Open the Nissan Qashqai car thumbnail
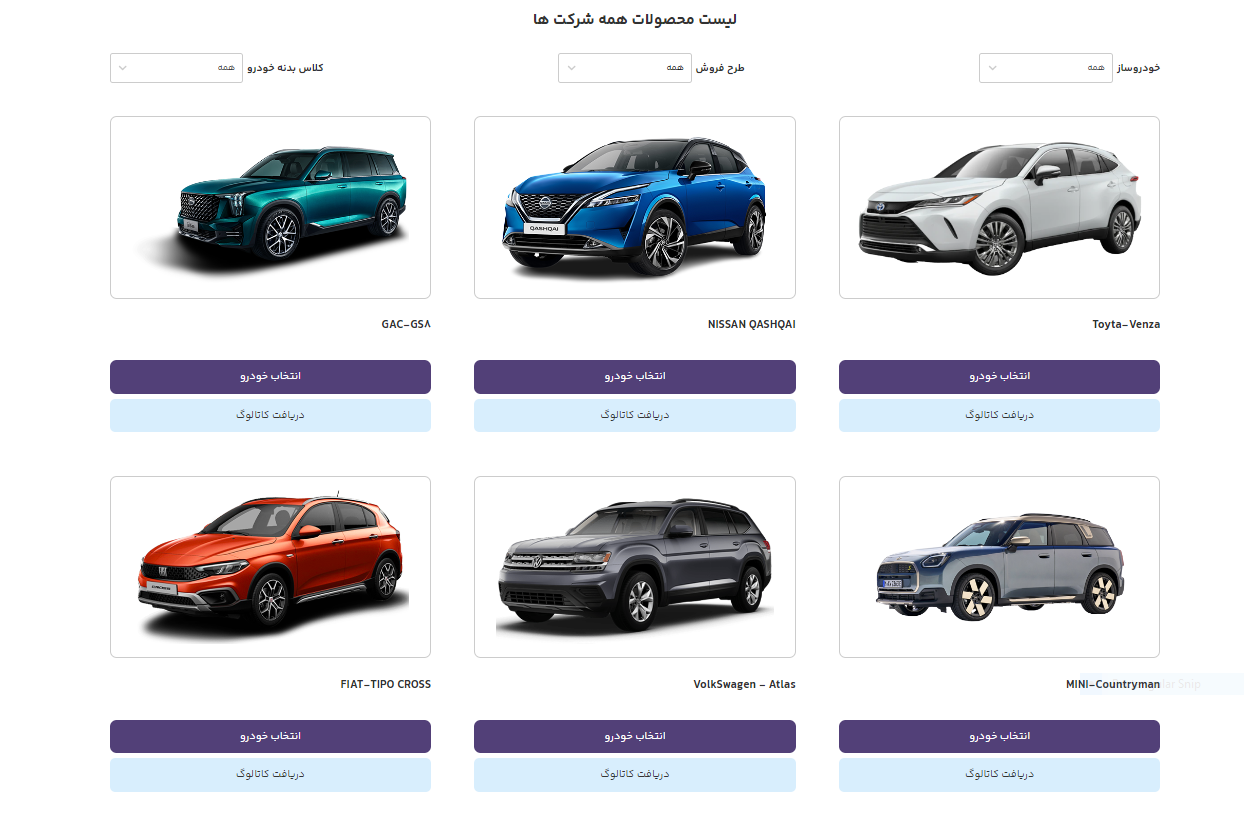The width and height of the screenshot is (1244, 835). click(x=635, y=208)
